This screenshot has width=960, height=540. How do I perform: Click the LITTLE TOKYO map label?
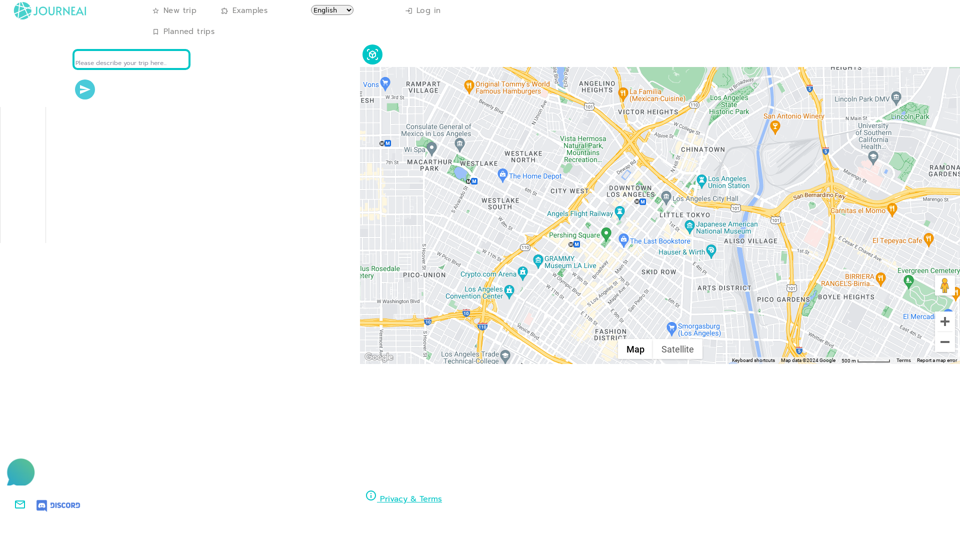click(685, 215)
